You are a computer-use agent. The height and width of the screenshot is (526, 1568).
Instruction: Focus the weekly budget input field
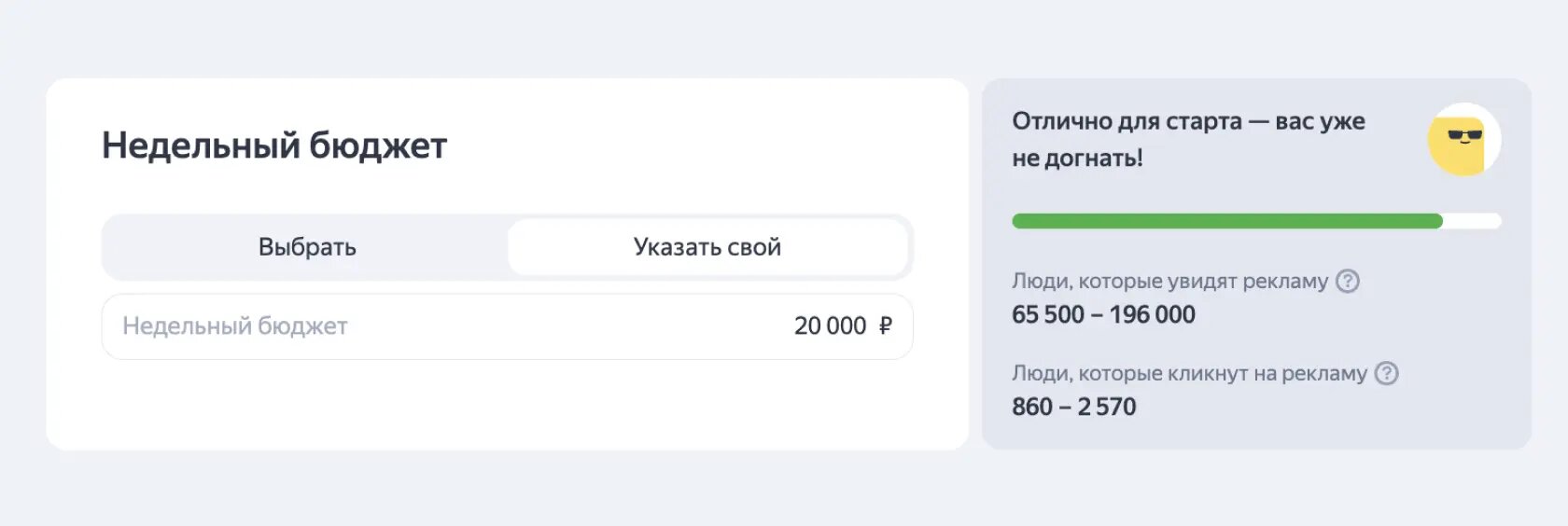click(507, 326)
